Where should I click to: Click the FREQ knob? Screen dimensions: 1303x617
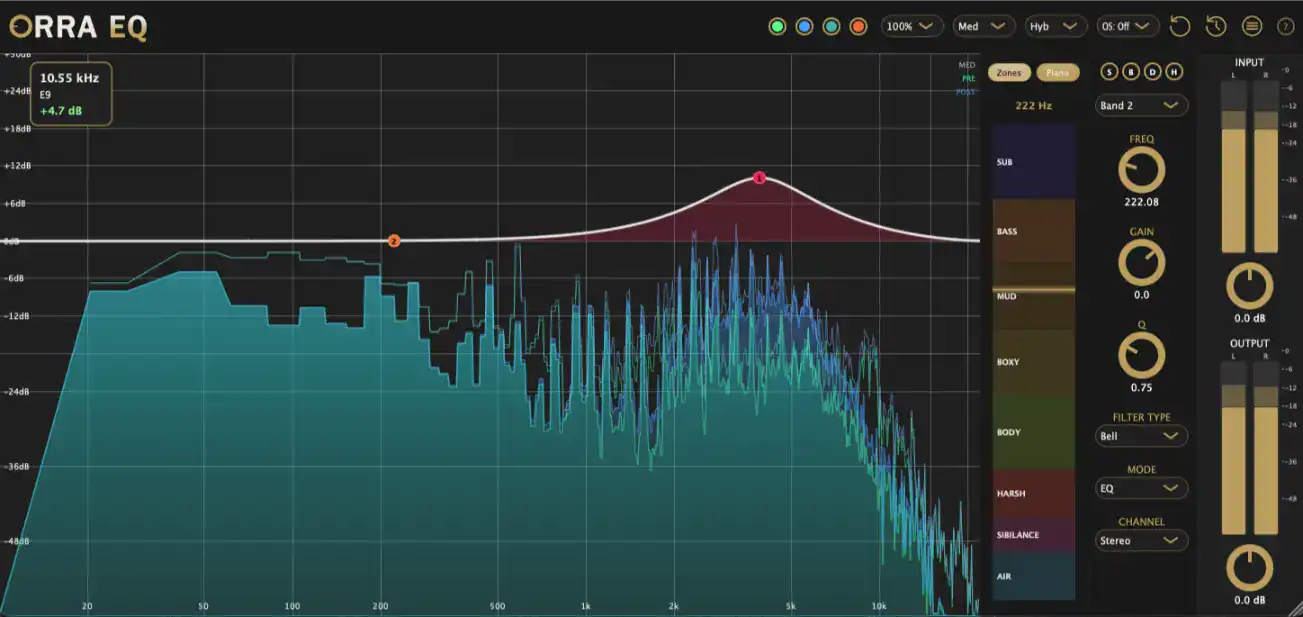click(1142, 169)
